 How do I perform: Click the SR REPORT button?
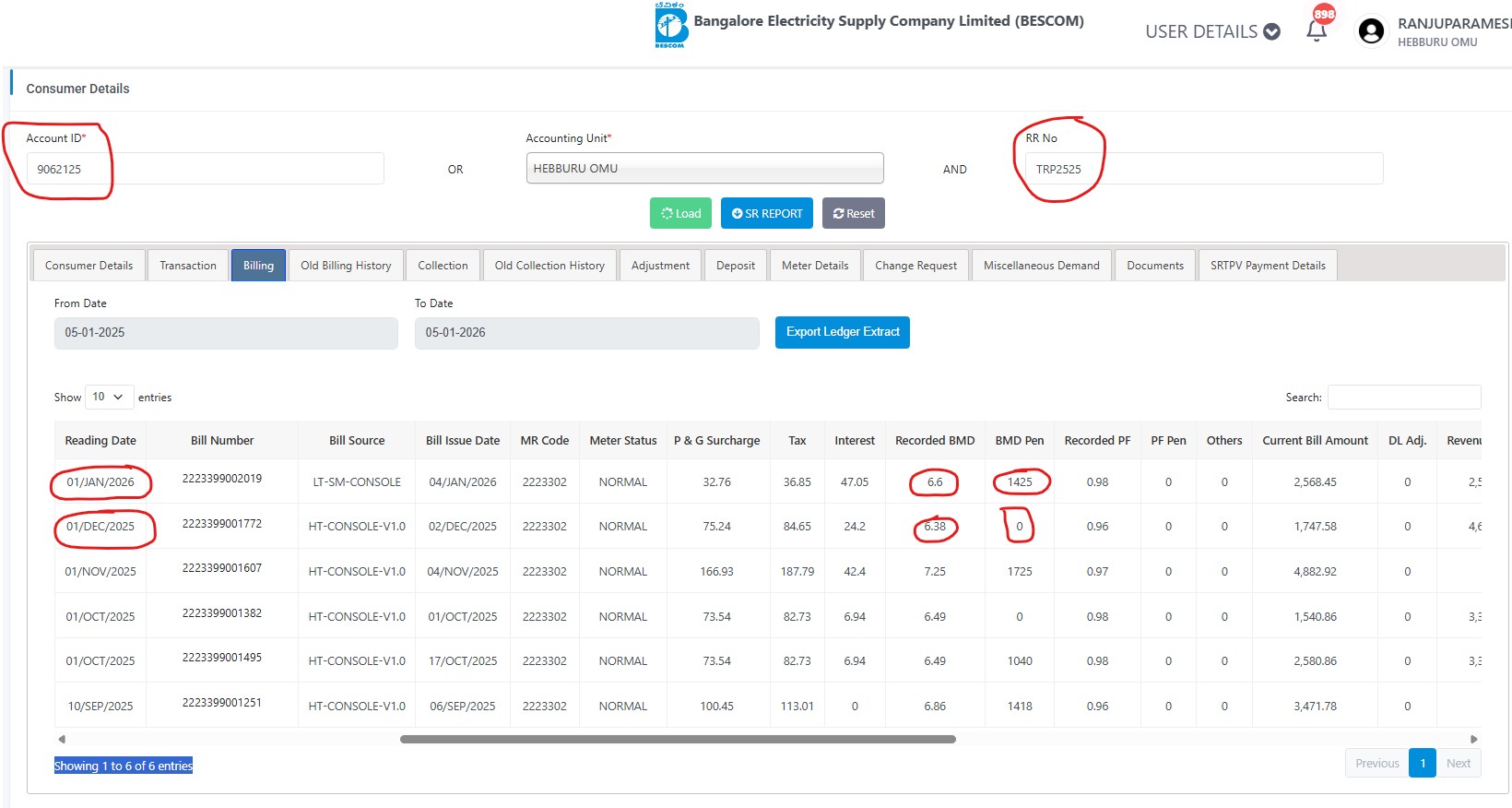[x=767, y=213]
